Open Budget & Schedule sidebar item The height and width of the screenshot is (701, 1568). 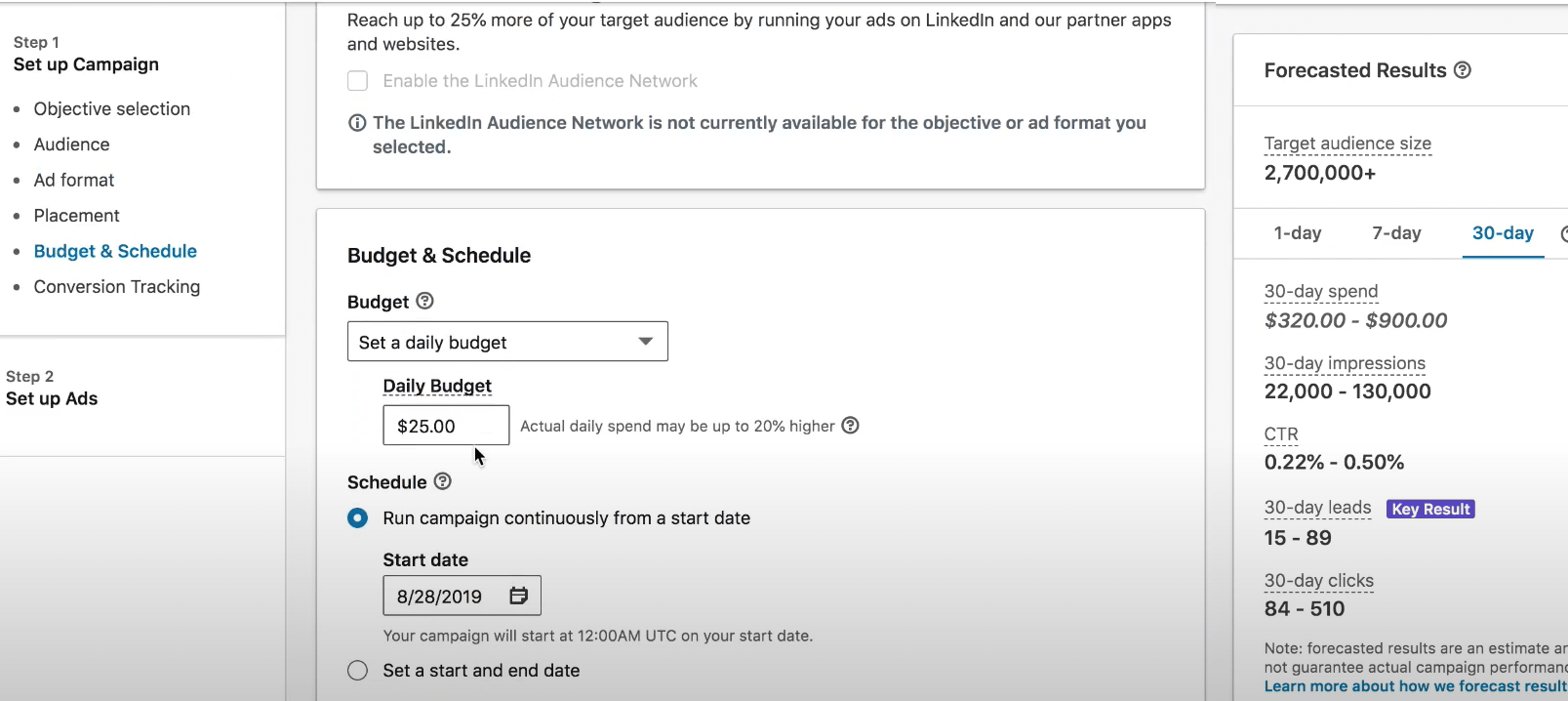click(115, 251)
